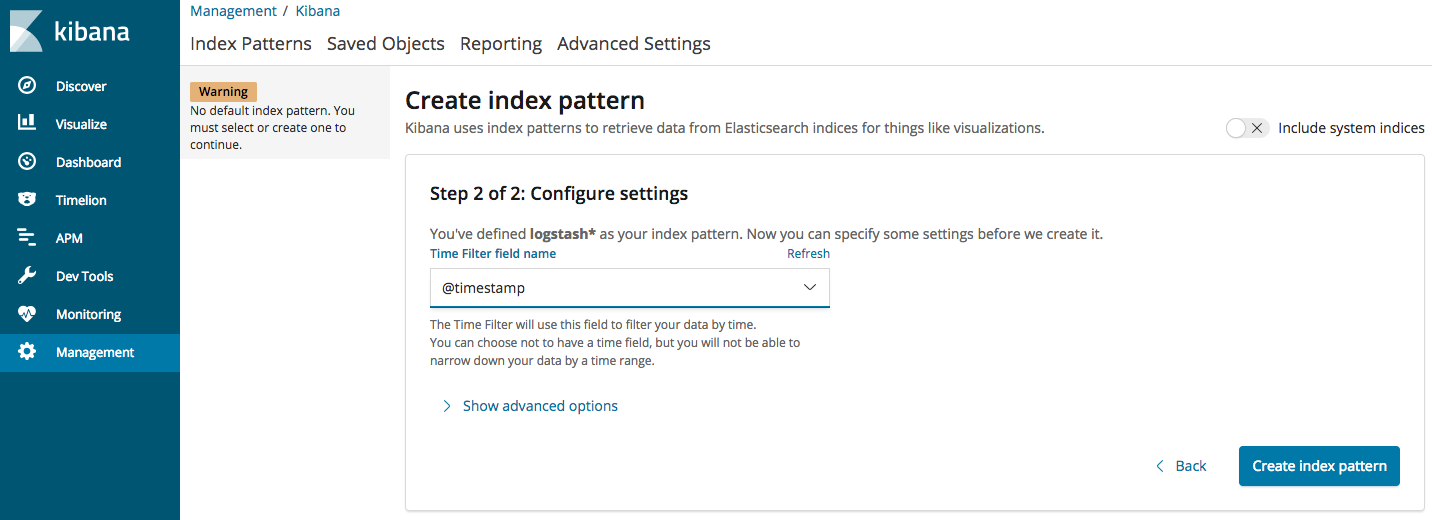Go Back to previous step
The width and height of the screenshot is (1432, 520).
[1181, 466]
